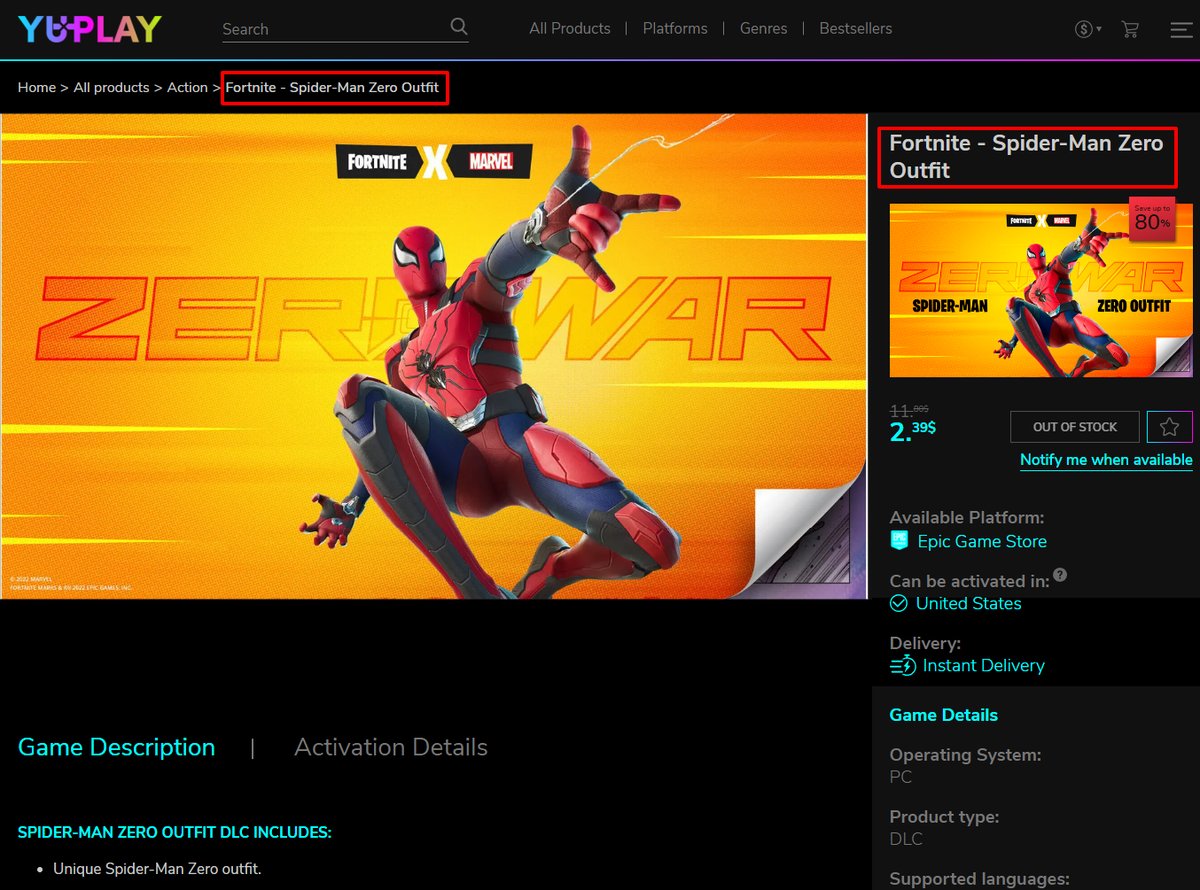
Task: Click the Epic Games store icon
Action: [x=899, y=541]
